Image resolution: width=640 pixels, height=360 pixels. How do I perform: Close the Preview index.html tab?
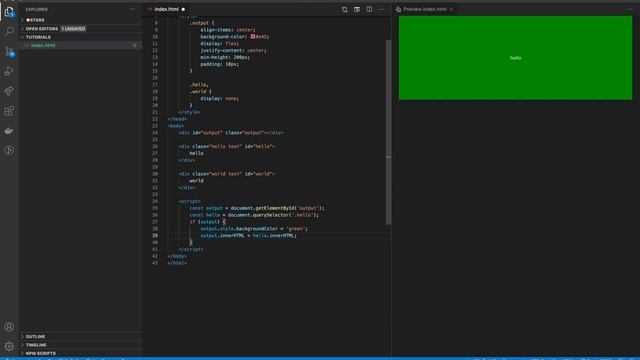(x=451, y=9)
